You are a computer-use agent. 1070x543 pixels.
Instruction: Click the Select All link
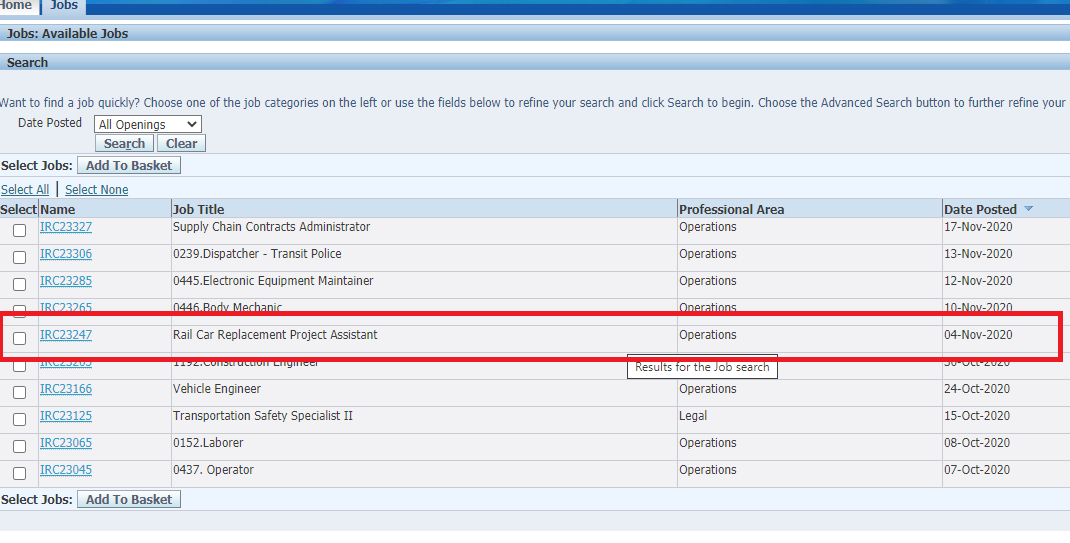(x=25, y=190)
